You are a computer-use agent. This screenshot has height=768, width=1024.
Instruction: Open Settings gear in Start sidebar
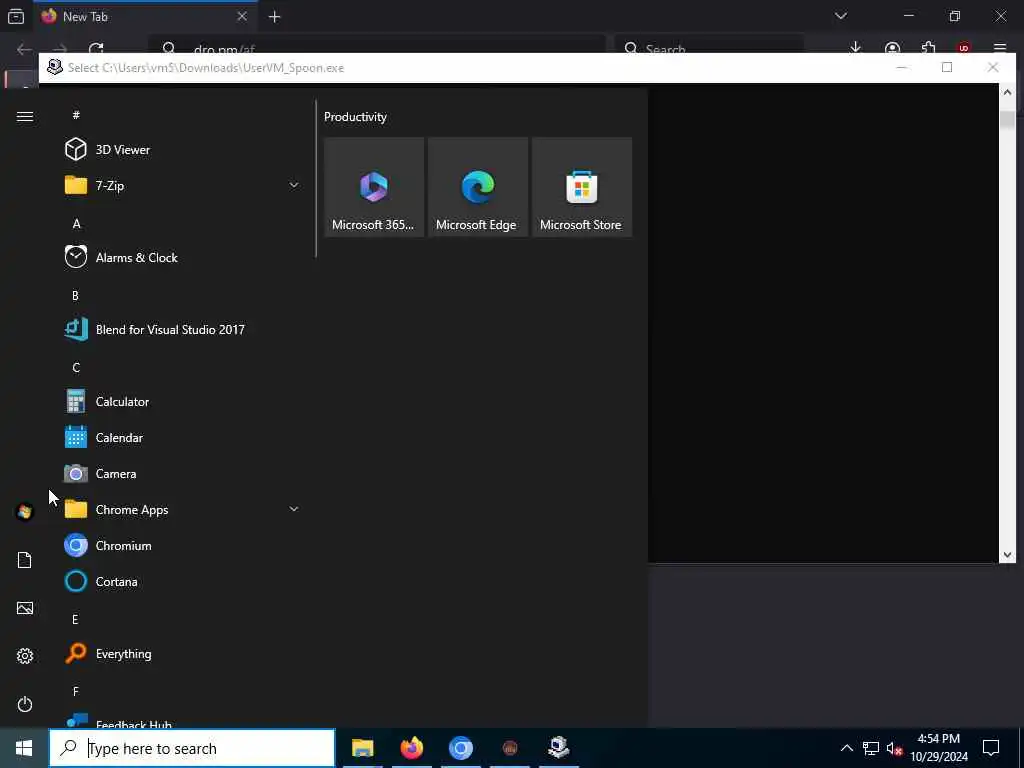tap(25, 656)
